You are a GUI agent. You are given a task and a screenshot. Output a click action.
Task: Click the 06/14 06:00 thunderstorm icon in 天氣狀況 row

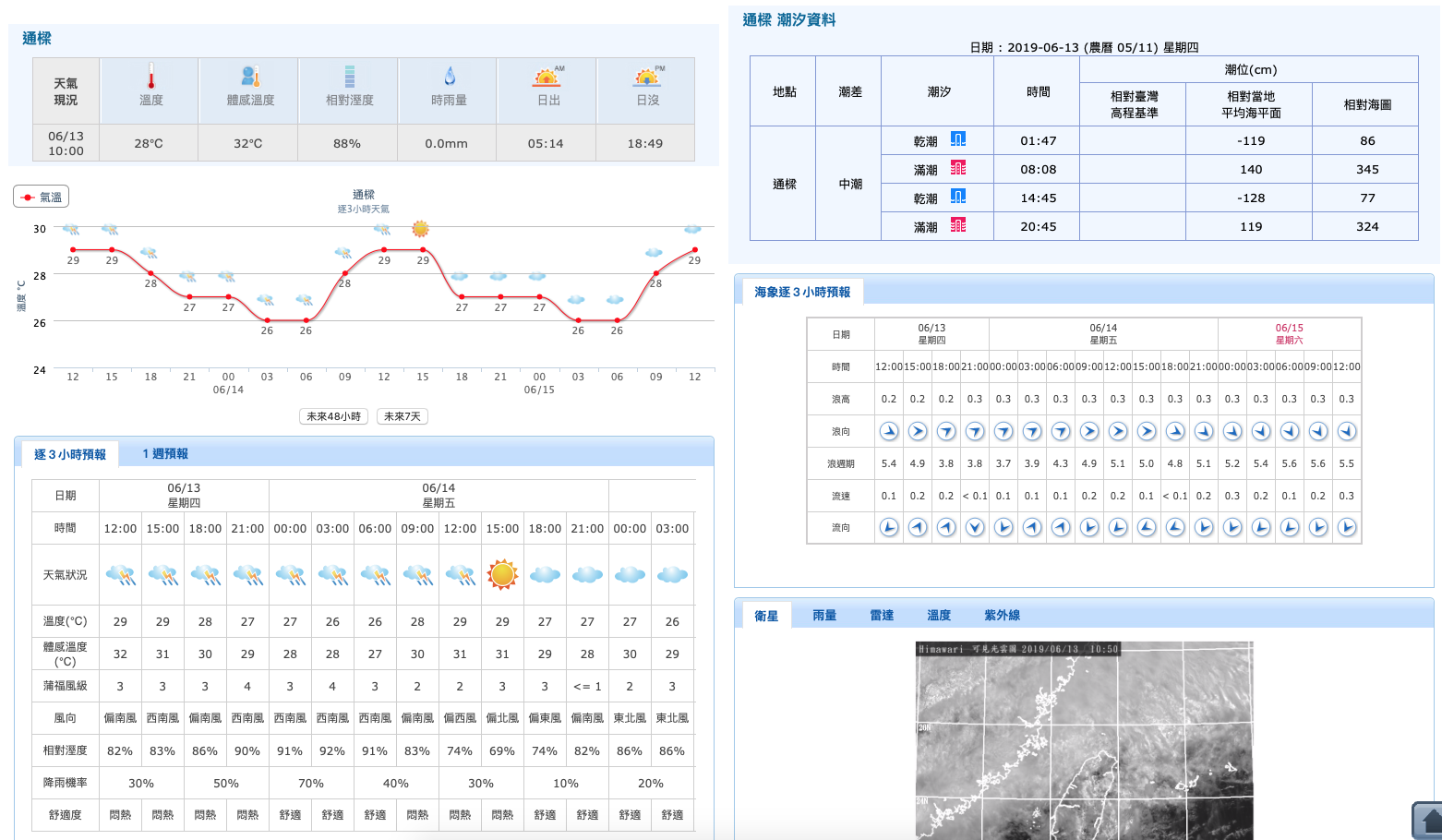pyautogui.click(x=375, y=575)
